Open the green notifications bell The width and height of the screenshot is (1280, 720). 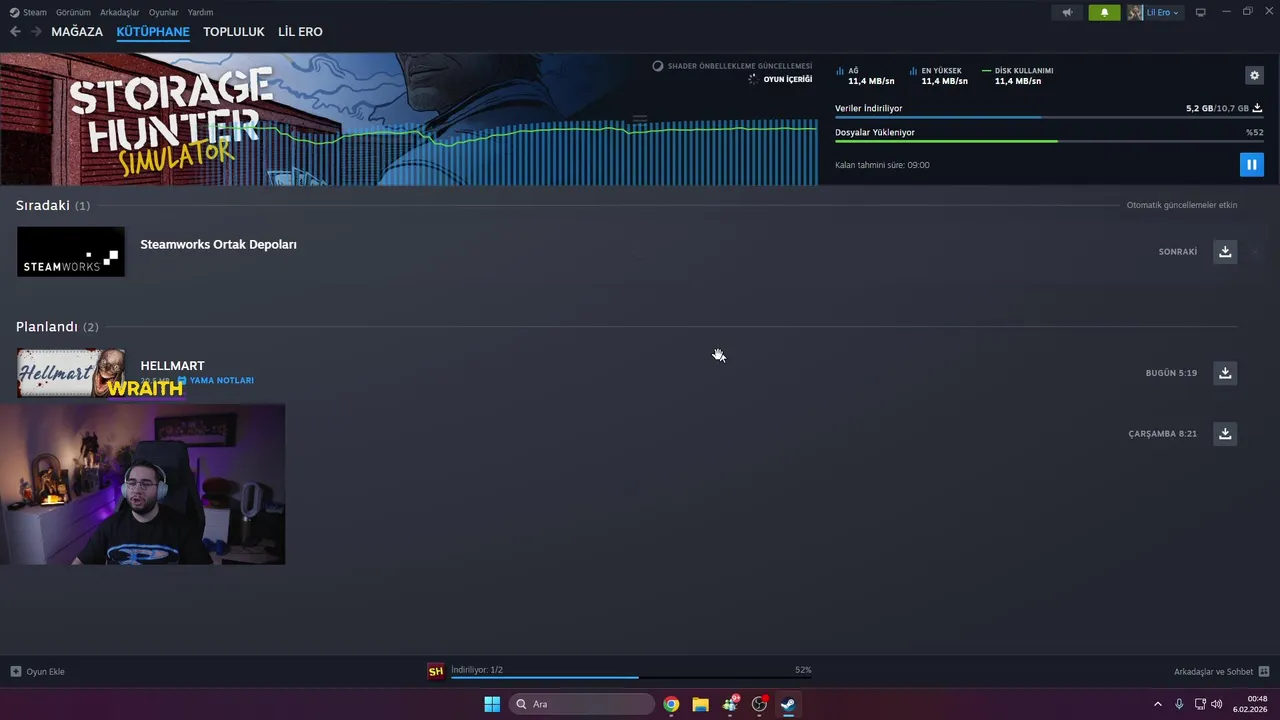pyautogui.click(x=1104, y=12)
